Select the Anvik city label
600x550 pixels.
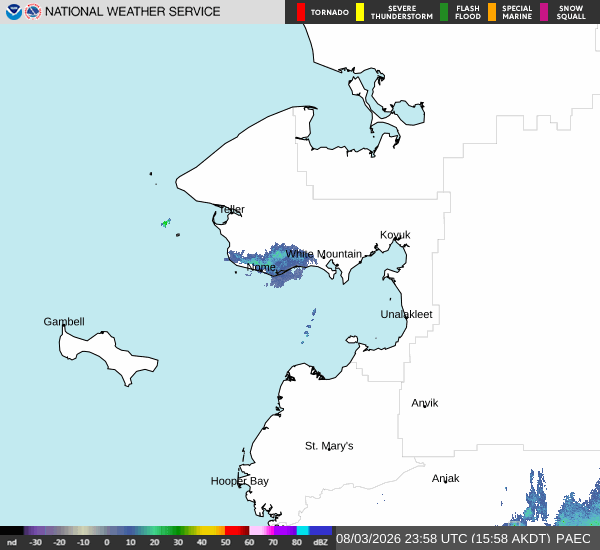425,403
